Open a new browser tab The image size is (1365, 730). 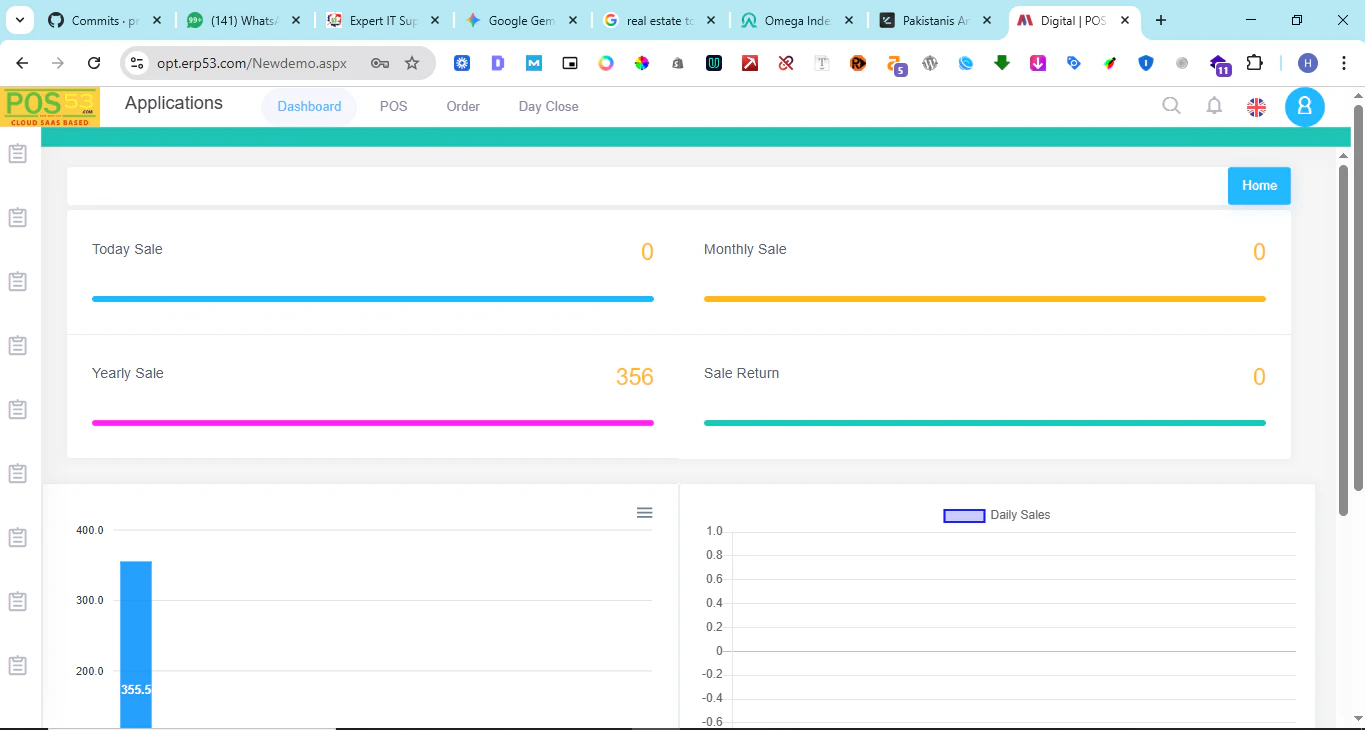pyautogui.click(x=1161, y=20)
